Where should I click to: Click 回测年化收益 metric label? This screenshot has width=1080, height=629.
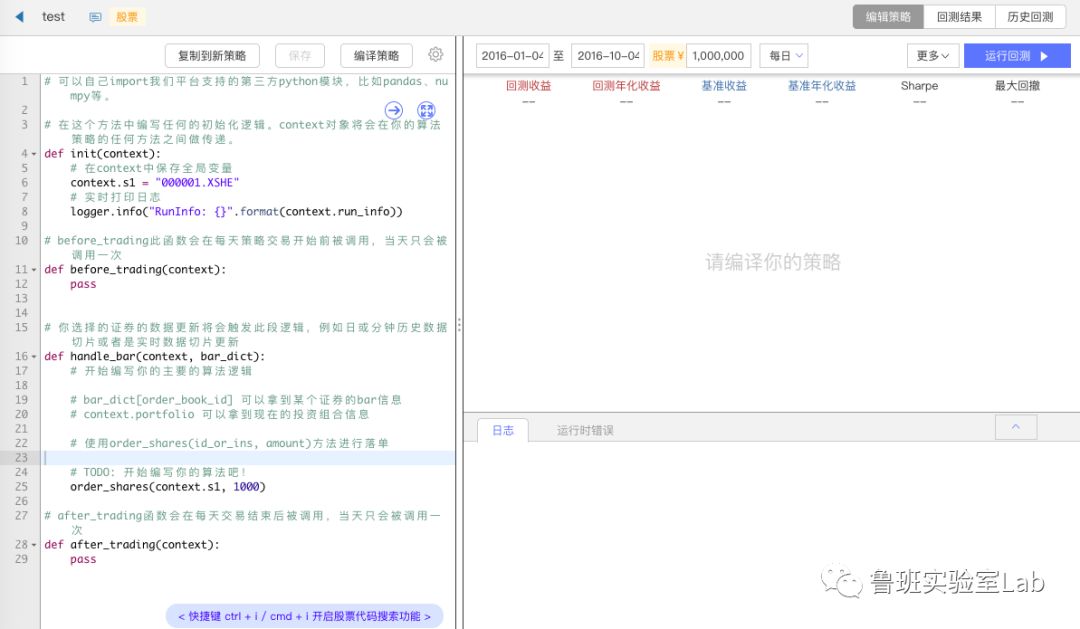tap(626, 85)
